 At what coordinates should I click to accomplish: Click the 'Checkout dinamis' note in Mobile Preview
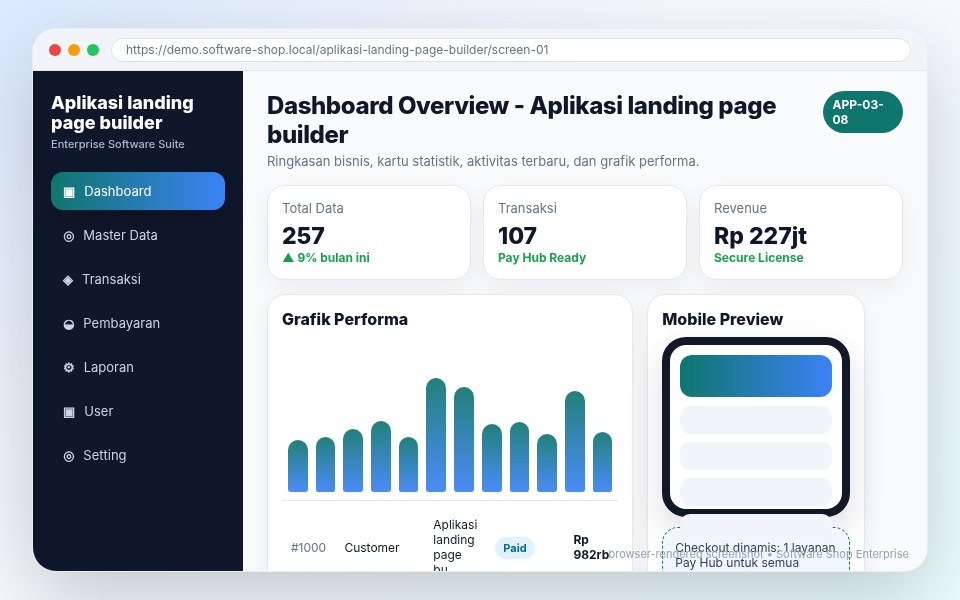click(x=755, y=555)
